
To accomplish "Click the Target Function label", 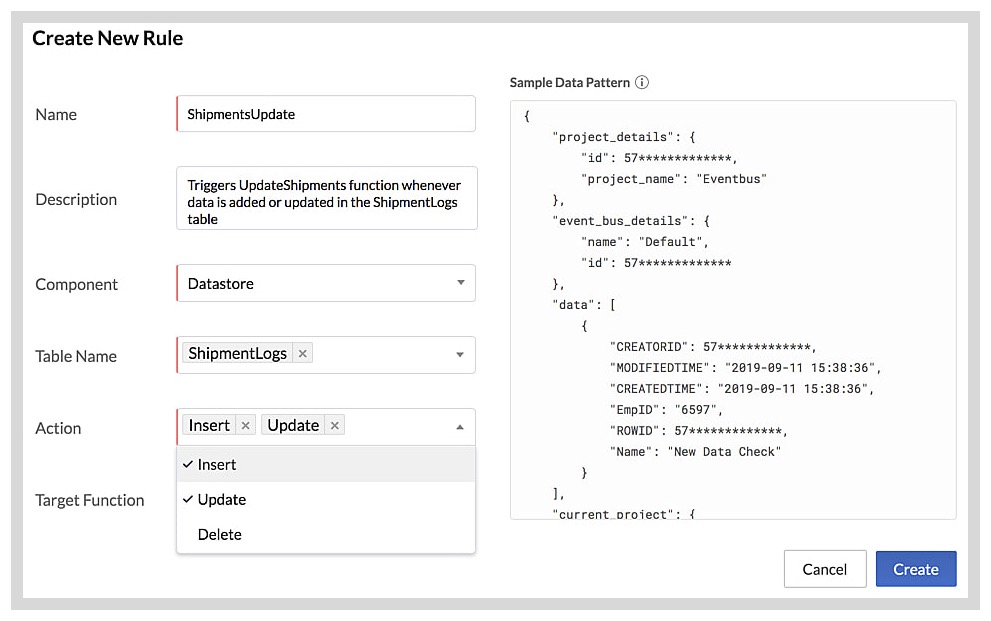I will (x=90, y=500).
